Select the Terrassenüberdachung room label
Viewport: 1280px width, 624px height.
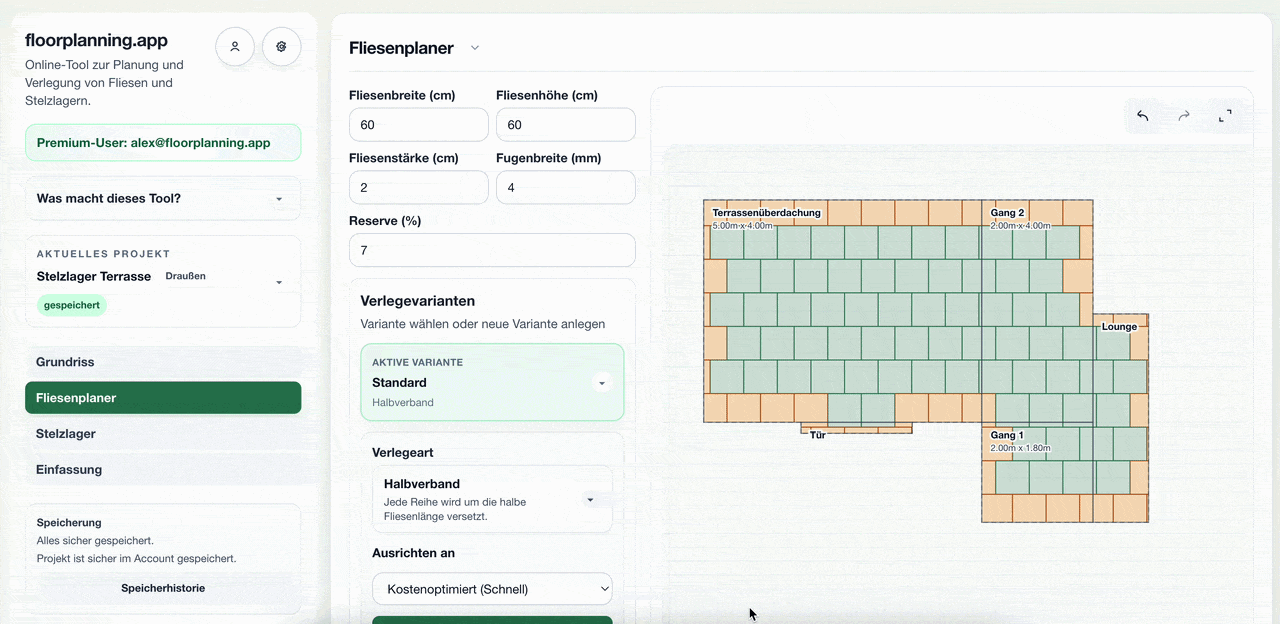(x=767, y=213)
